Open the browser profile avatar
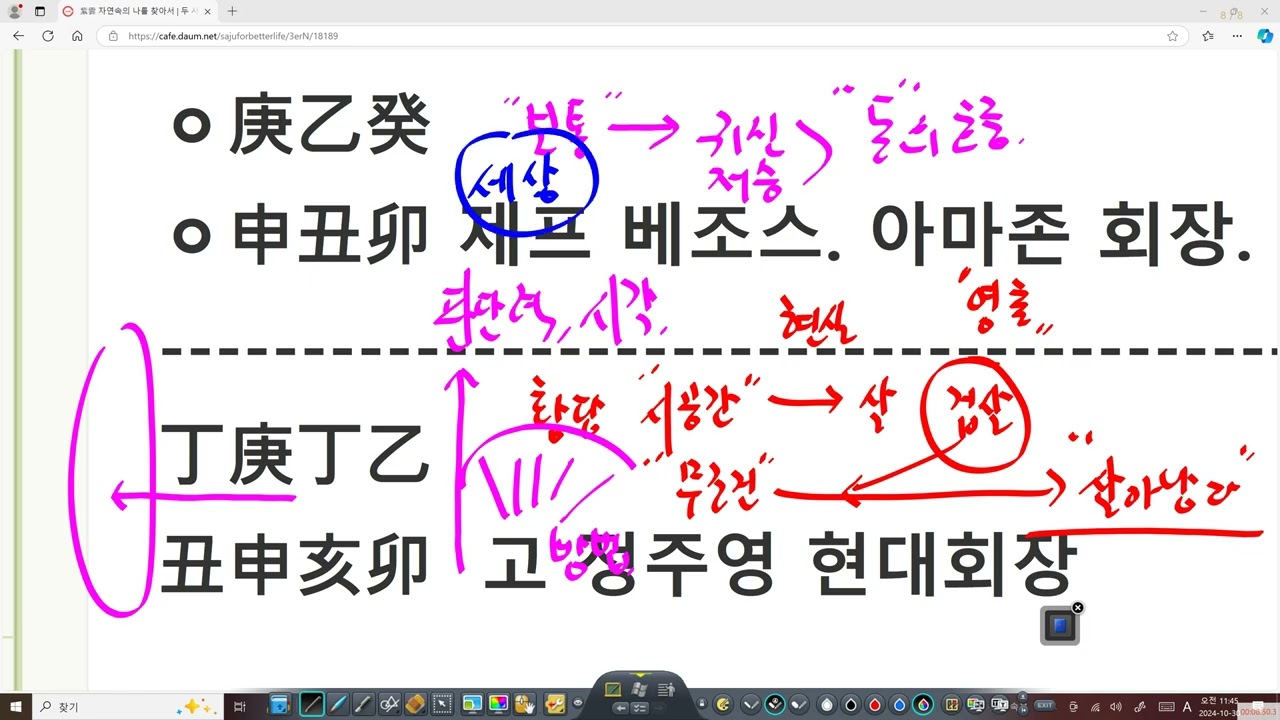Viewport: 1280px width, 720px height. (x=14, y=11)
